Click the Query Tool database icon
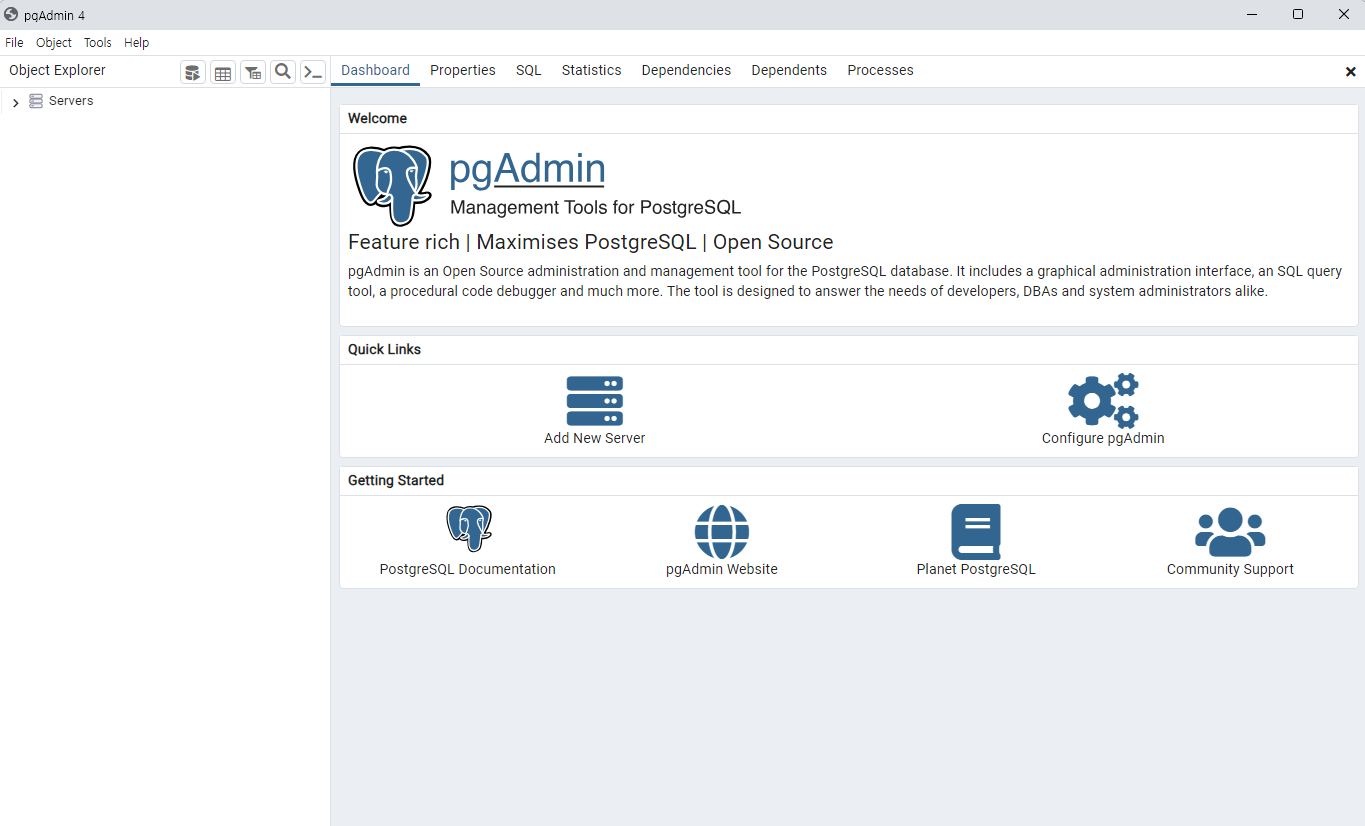This screenshot has width=1365, height=826. (x=193, y=72)
